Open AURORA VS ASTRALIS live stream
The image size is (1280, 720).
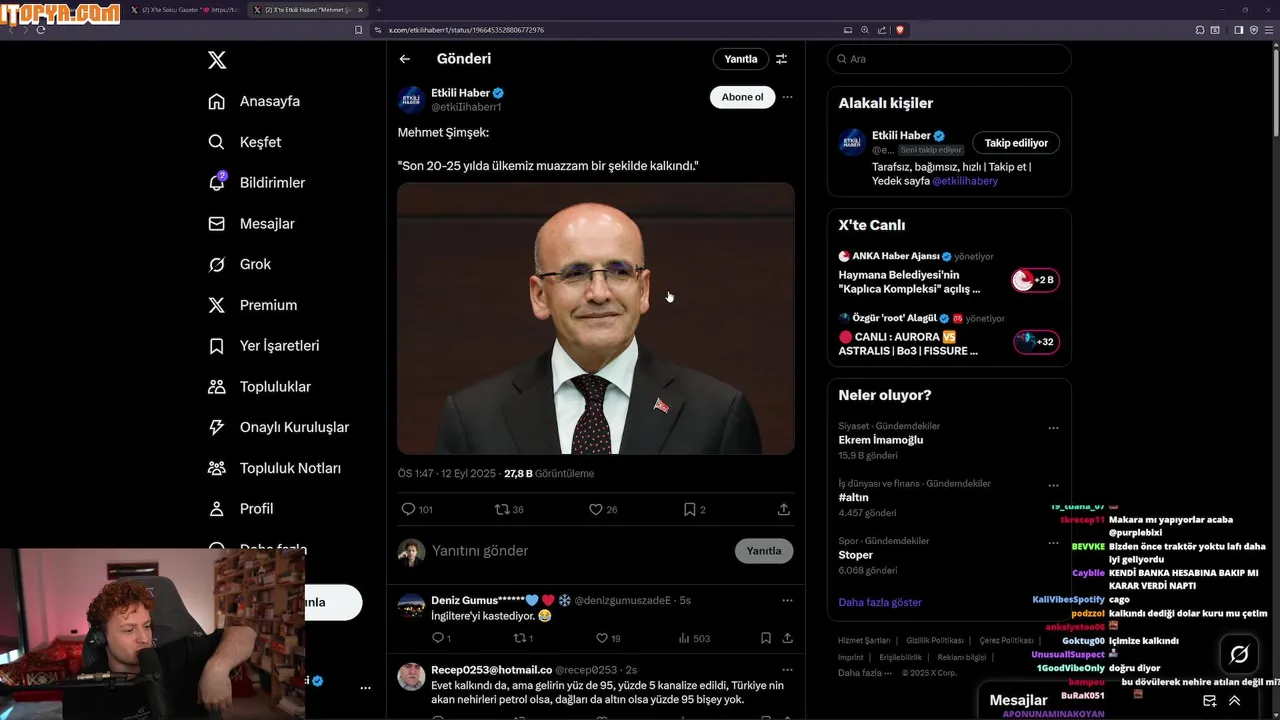[949, 337]
